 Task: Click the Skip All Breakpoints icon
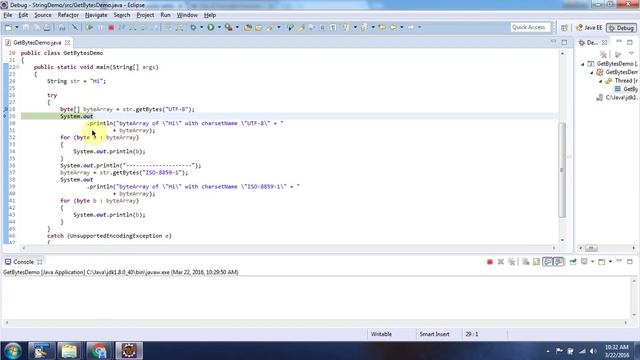75,27
